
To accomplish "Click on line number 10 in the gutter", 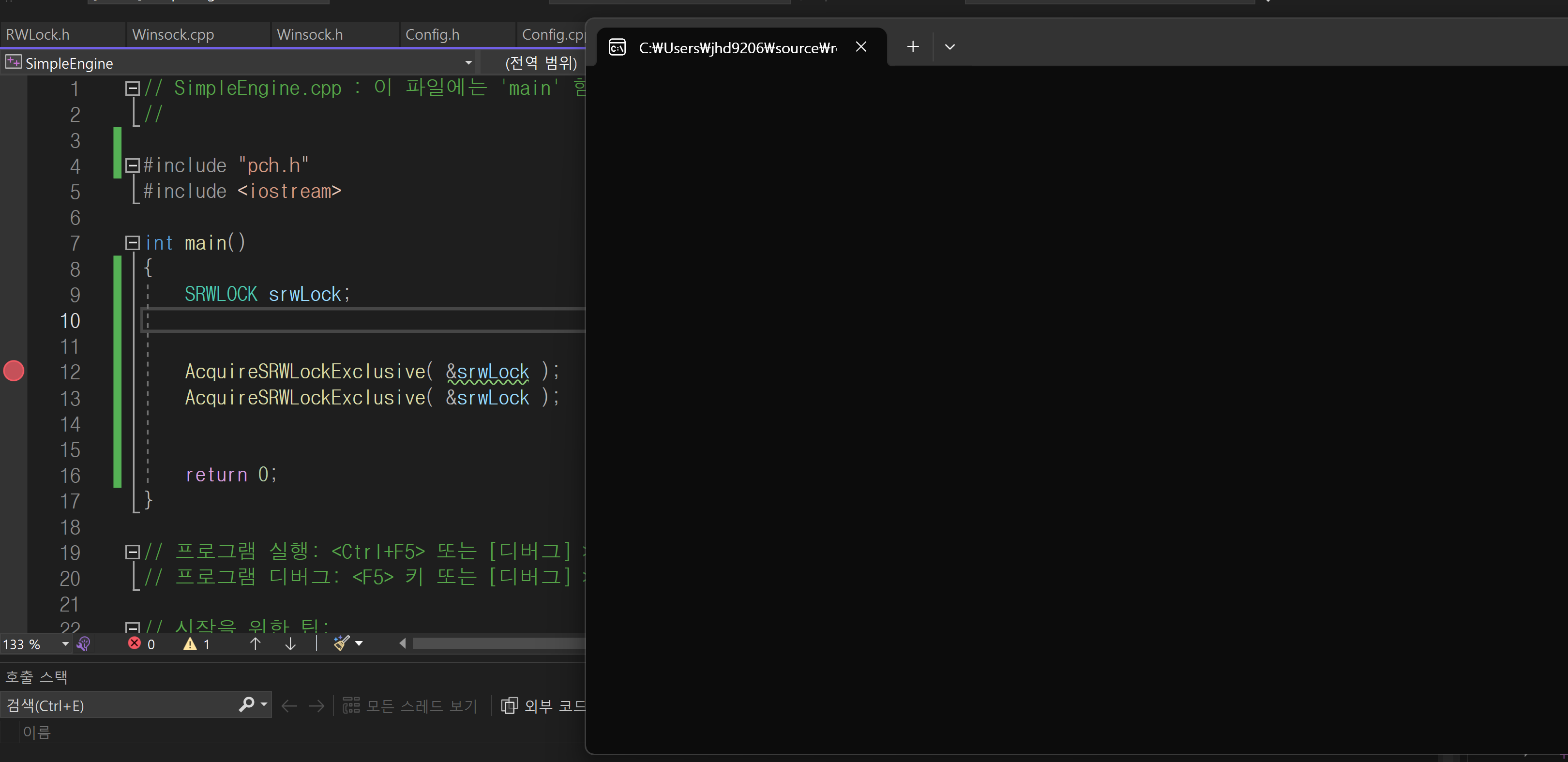I will (x=70, y=321).
